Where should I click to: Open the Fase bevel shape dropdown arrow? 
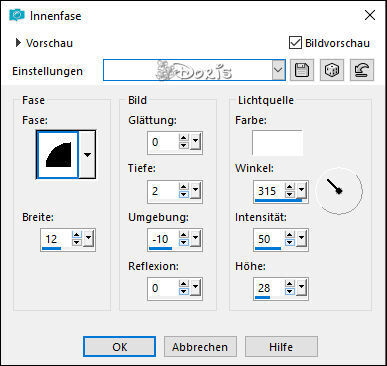[x=87, y=154]
